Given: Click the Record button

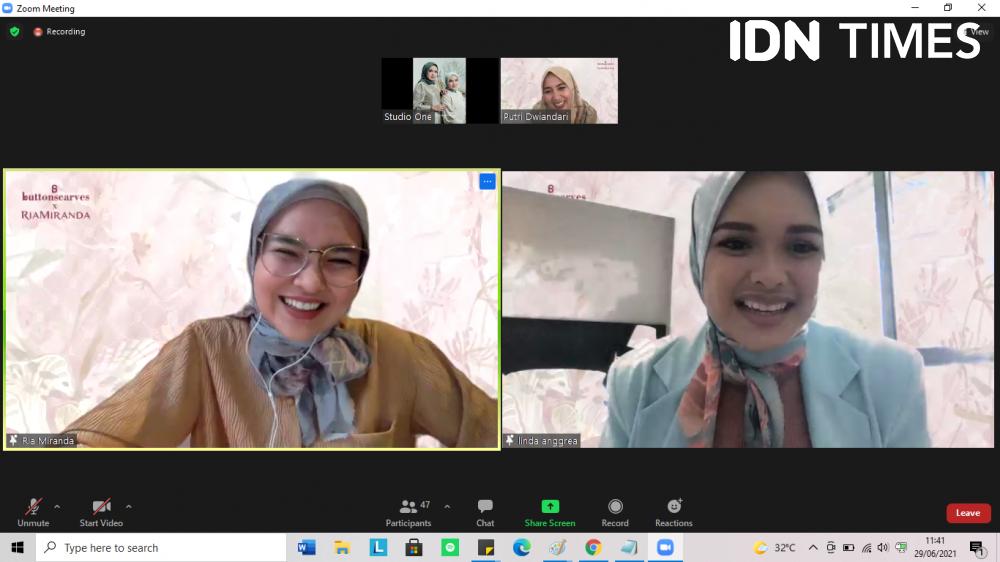Looking at the screenshot, I should [615, 512].
